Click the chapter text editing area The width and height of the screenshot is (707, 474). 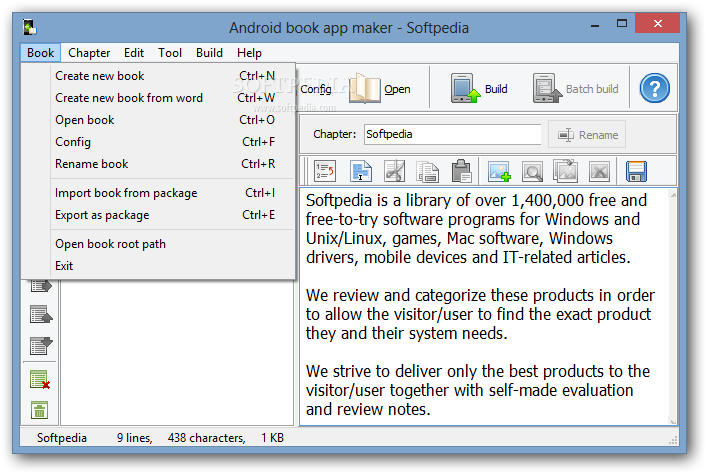484,307
